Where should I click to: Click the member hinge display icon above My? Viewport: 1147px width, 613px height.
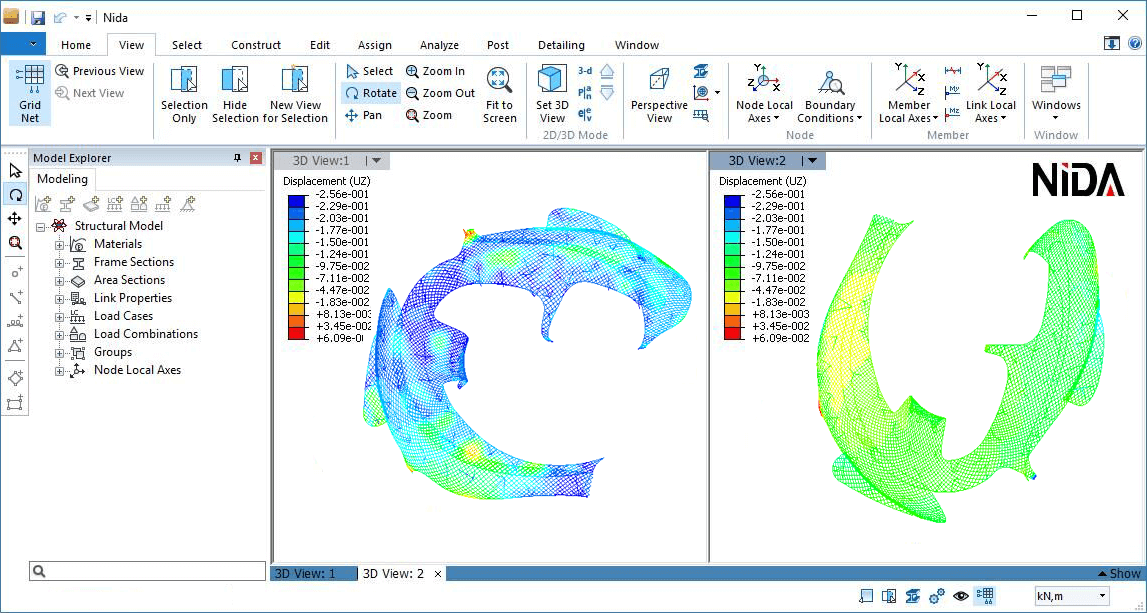(952, 71)
